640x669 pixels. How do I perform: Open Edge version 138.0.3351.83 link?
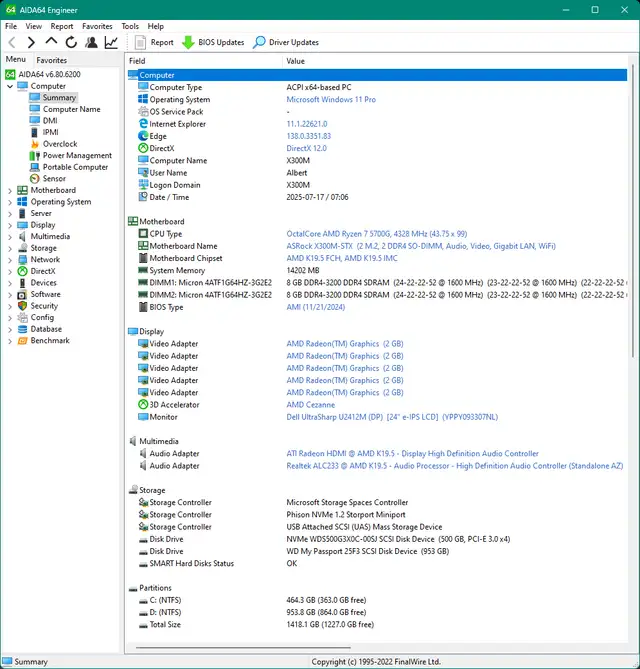click(308, 136)
